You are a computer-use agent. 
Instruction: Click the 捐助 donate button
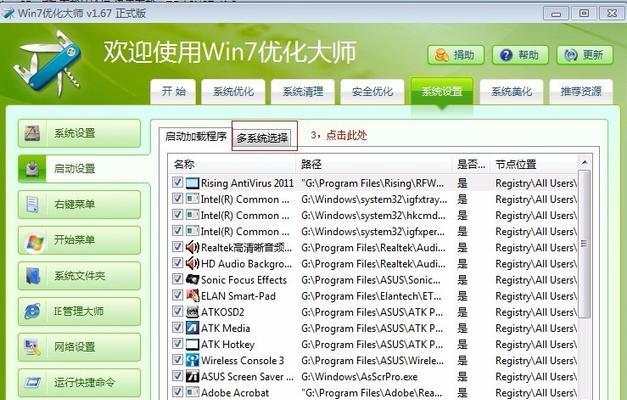[456, 55]
